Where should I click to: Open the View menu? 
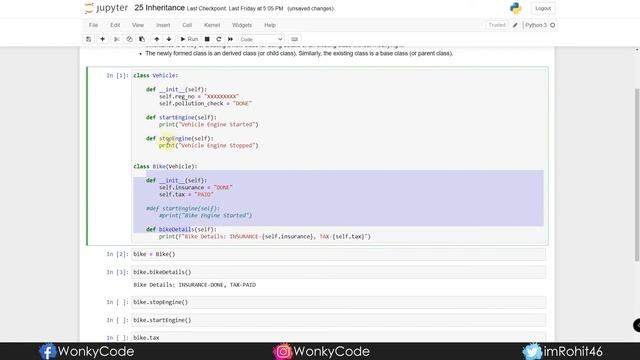[138, 25]
